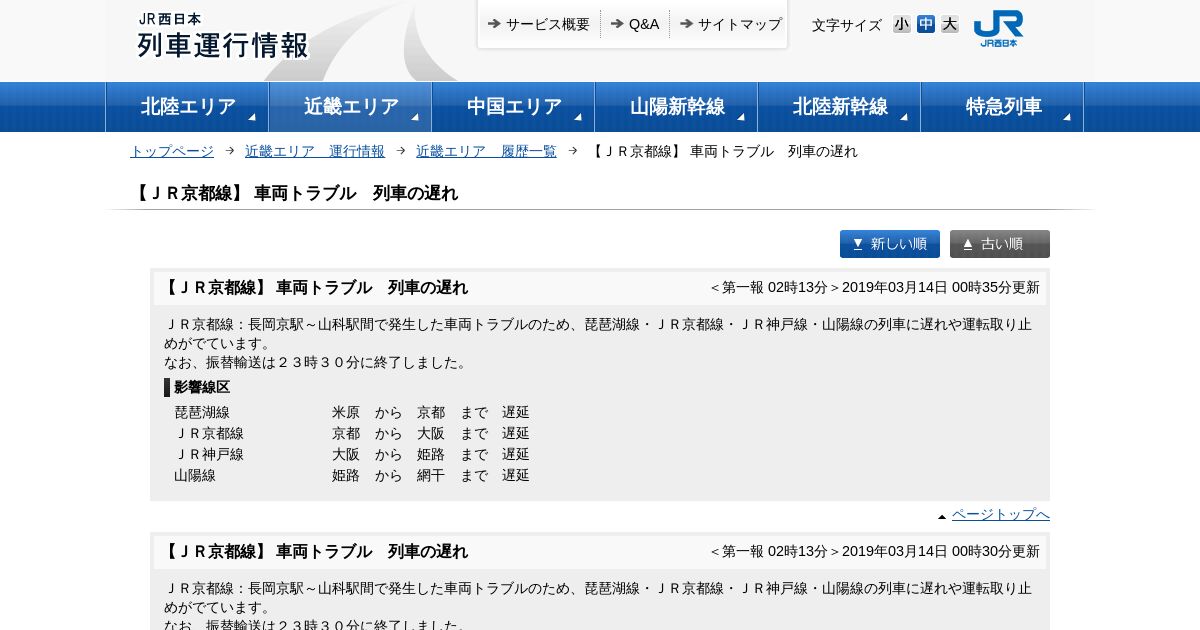Image resolution: width=1200 pixels, height=630 pixels.
Task: Click the 姫路 から 網干 まで 遅延 cell
Action: point(431,475)
